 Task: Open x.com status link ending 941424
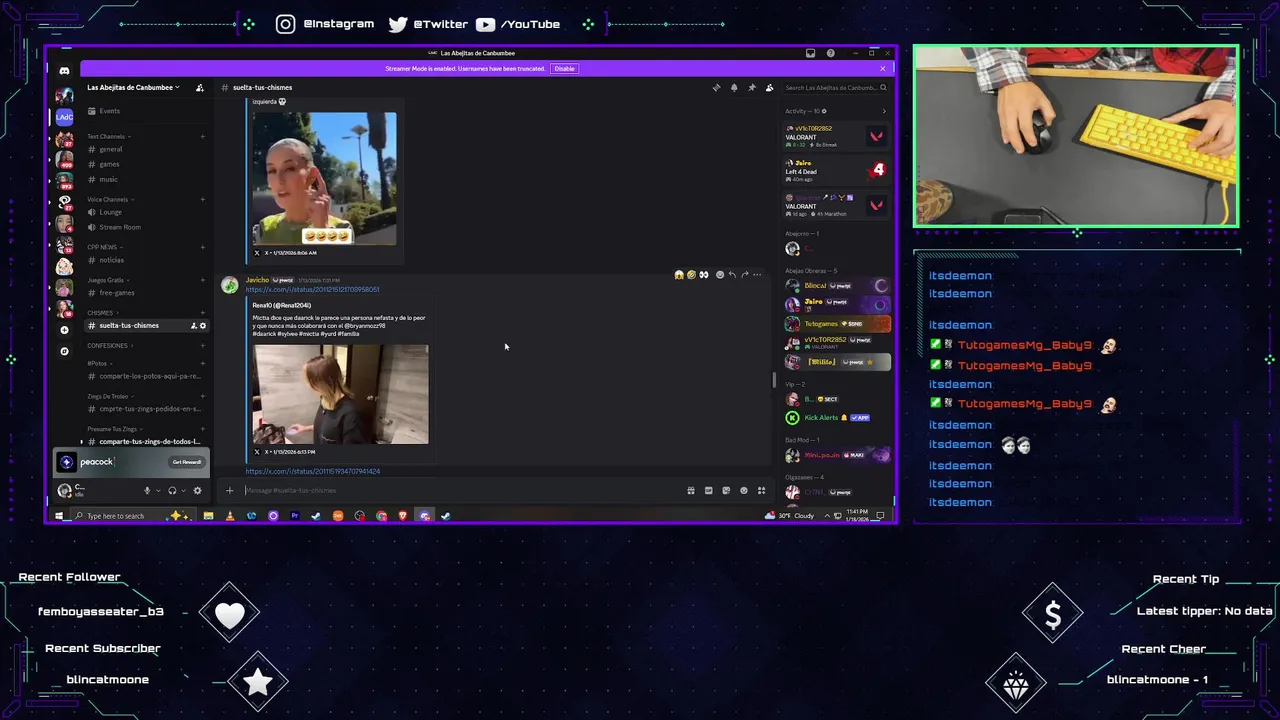(x=312, y=471)
